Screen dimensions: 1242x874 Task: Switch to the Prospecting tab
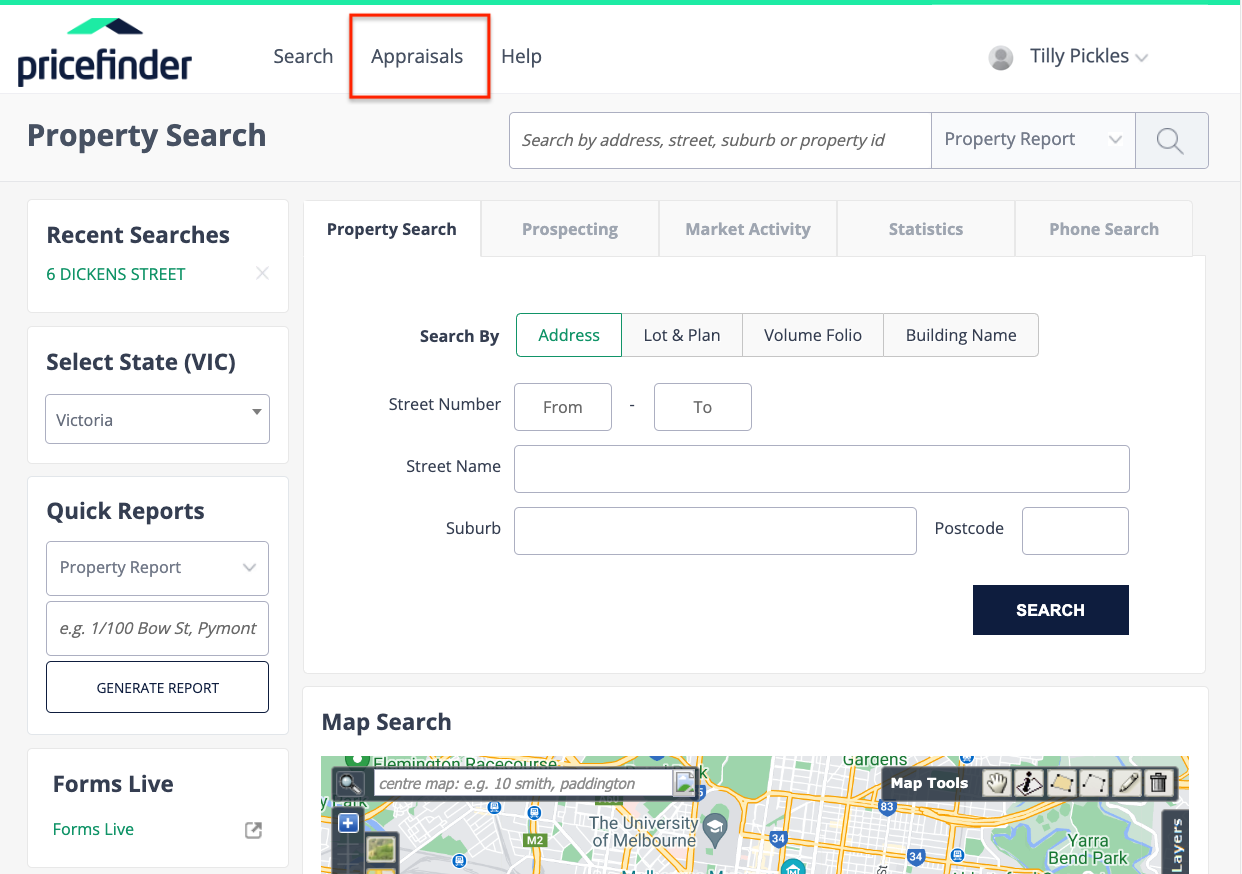pyautogui.click(x=569, y=229)
